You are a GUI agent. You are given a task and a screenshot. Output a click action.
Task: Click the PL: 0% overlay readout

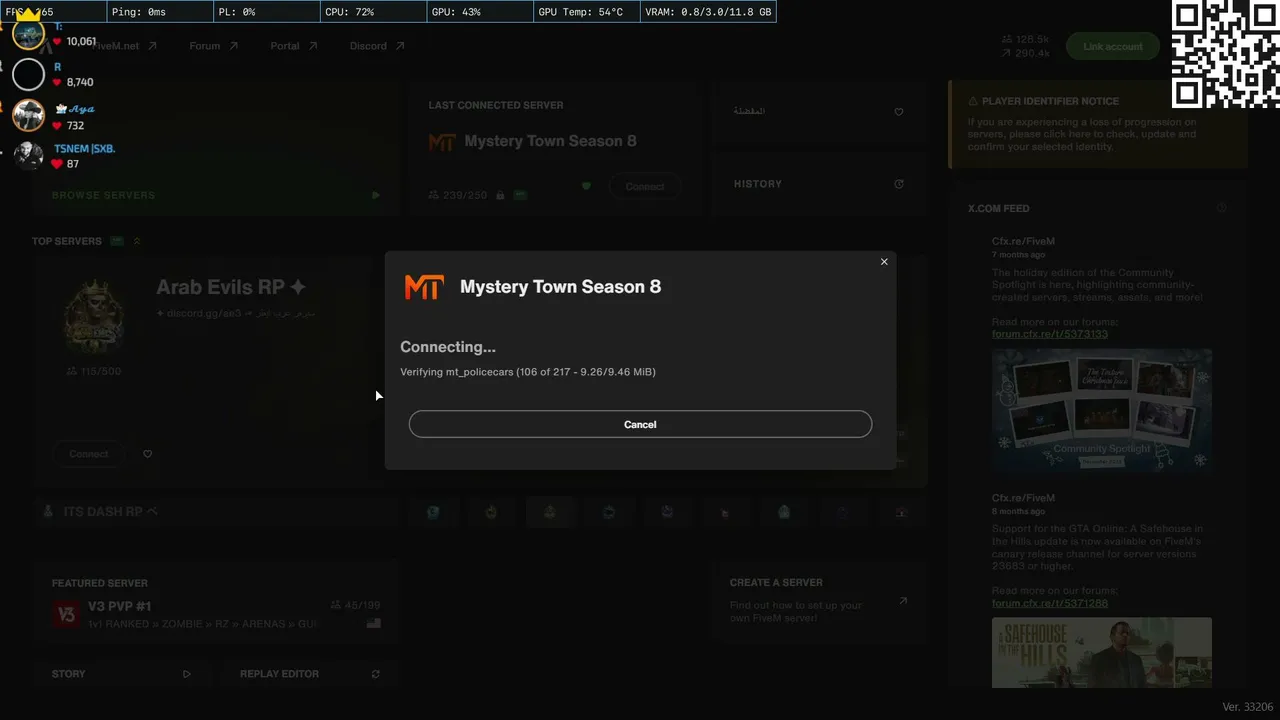click(x=265, y=12)
